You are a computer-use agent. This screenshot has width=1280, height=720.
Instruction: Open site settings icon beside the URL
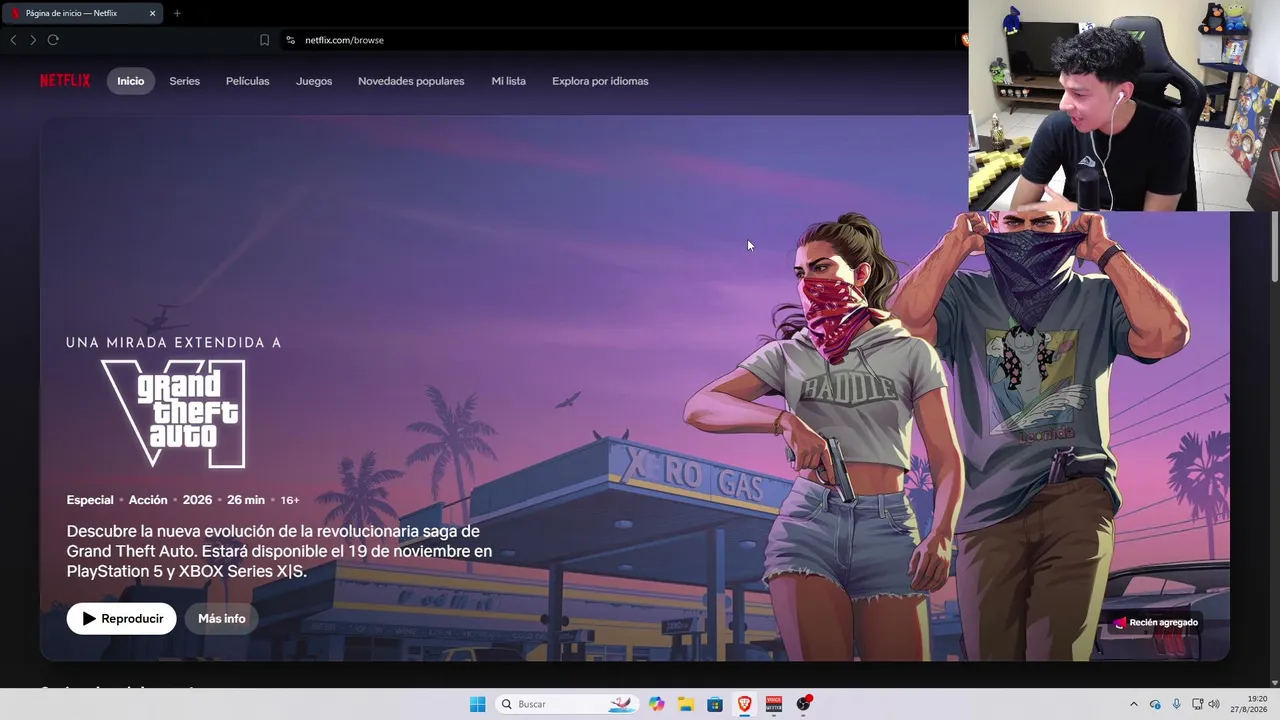click(290, 40)
